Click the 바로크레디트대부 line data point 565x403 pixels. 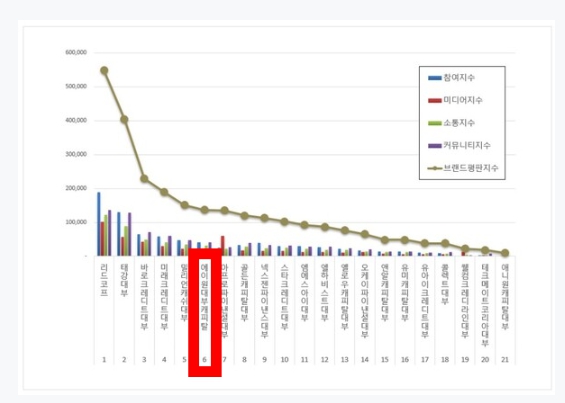click(144, 178)
